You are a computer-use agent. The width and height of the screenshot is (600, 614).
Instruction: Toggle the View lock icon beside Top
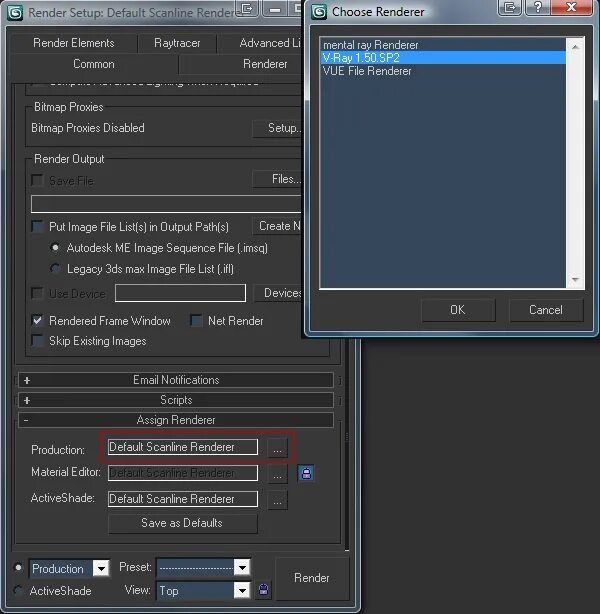(263, 589)
